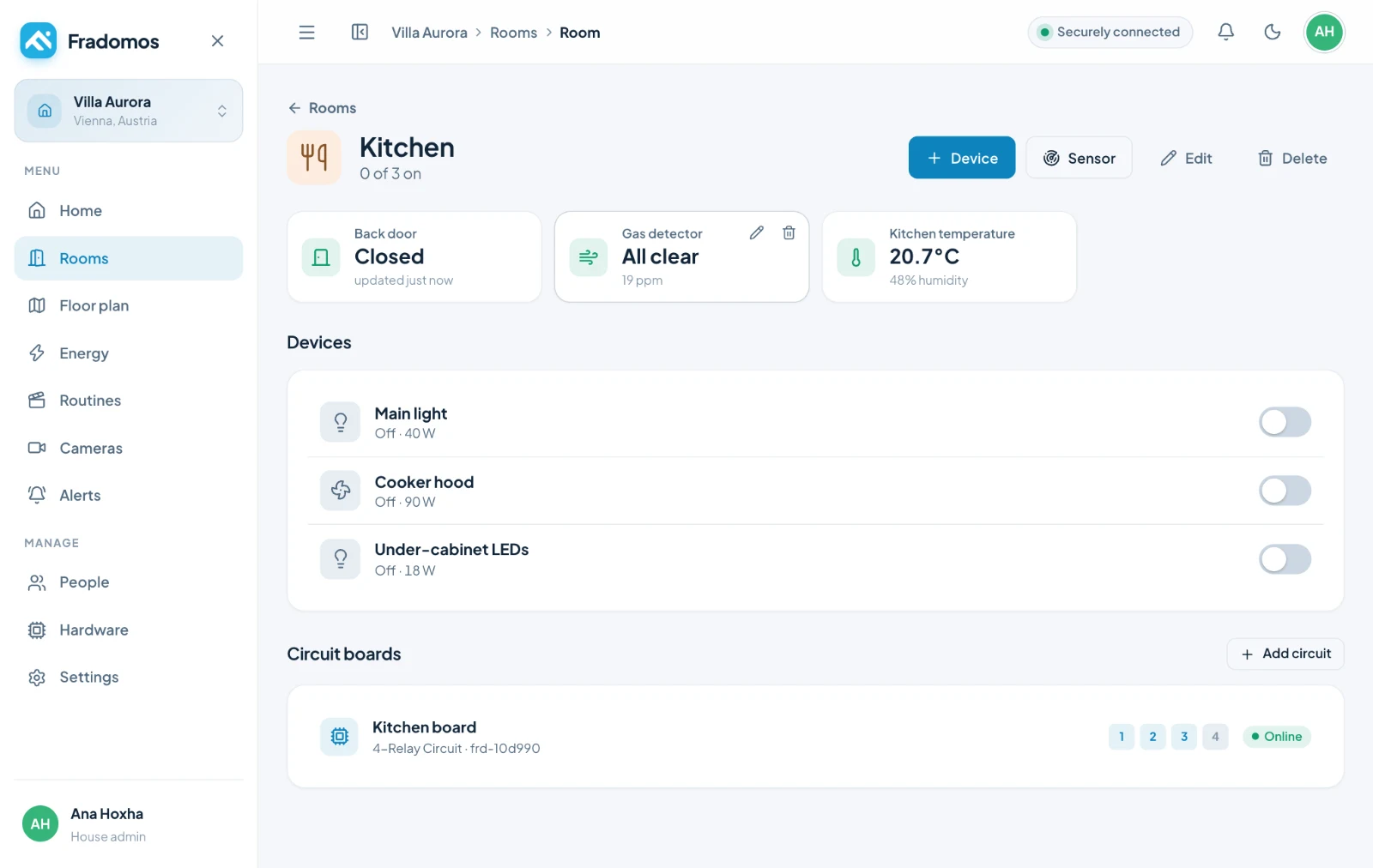This screenshot has height=868, width=1373.
Task: Delete the Kitchen room
Action: pos(1292,158)
